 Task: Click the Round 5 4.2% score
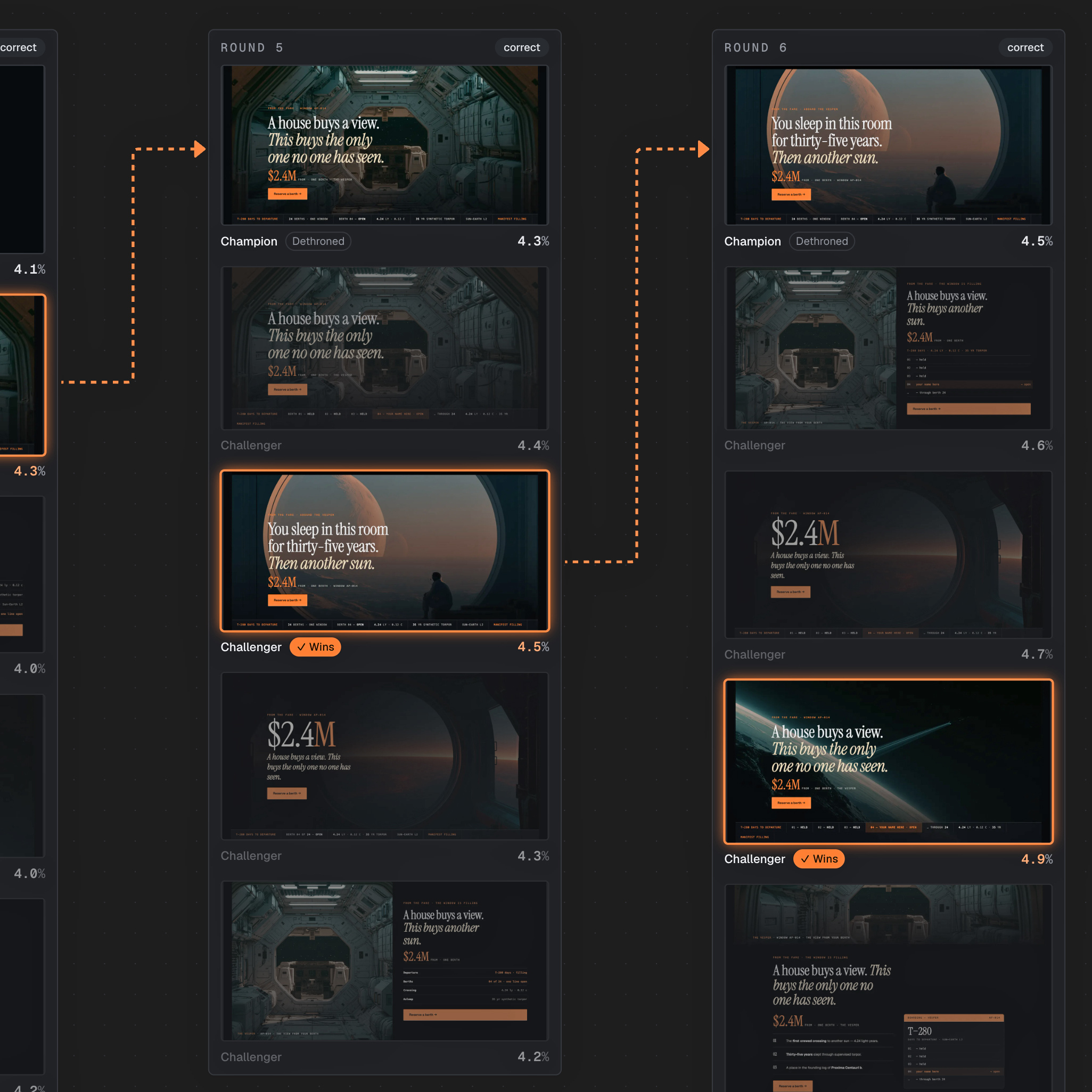(x=533, y=1057)
